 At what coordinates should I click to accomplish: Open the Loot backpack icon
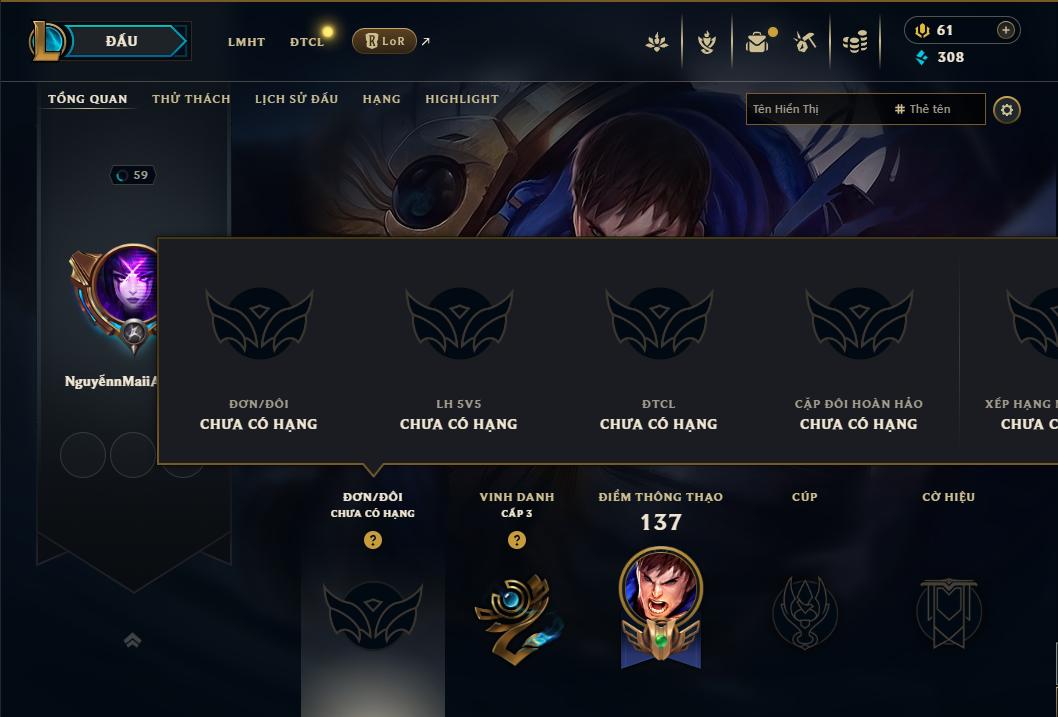[x=758, y=42]
